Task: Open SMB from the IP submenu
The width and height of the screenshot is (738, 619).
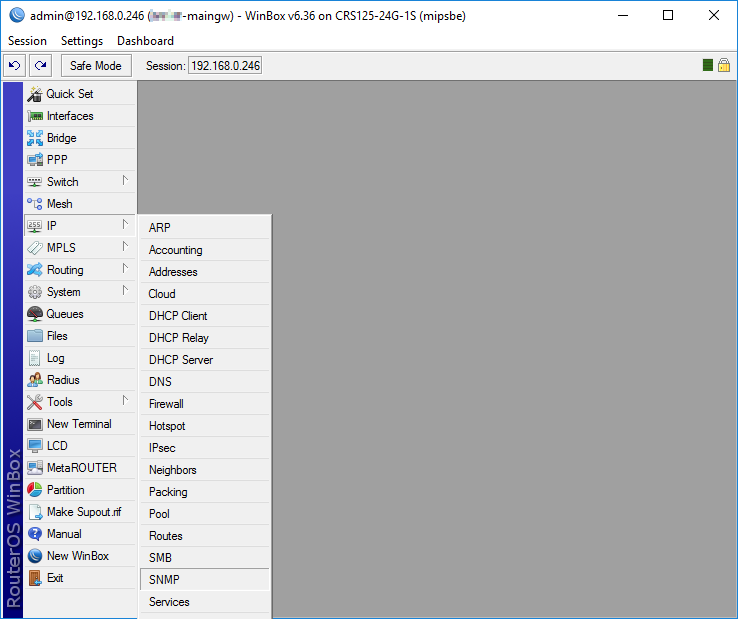Action: (205, 558)
